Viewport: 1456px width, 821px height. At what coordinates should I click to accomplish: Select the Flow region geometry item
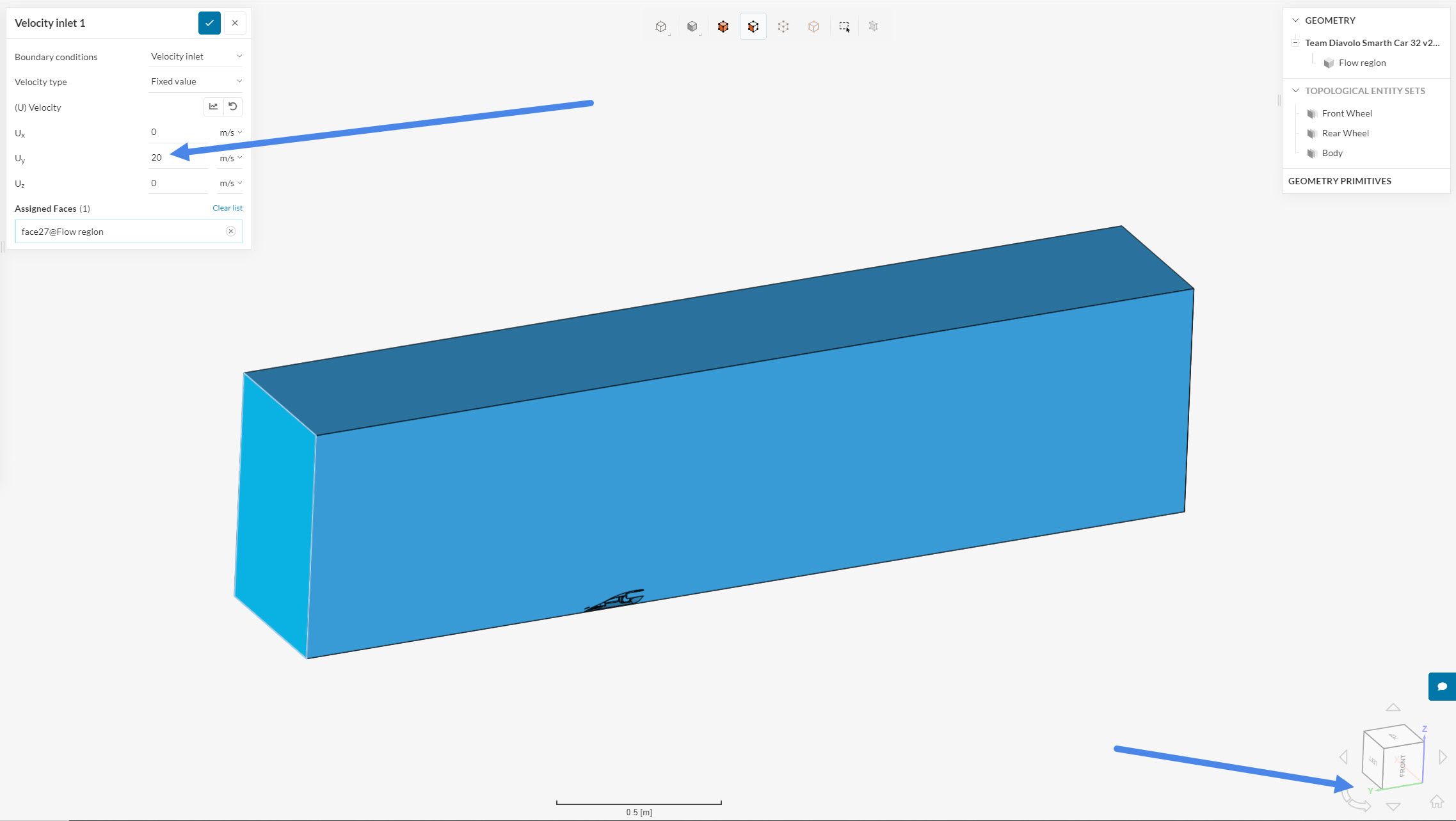[x=1362, y=63]
